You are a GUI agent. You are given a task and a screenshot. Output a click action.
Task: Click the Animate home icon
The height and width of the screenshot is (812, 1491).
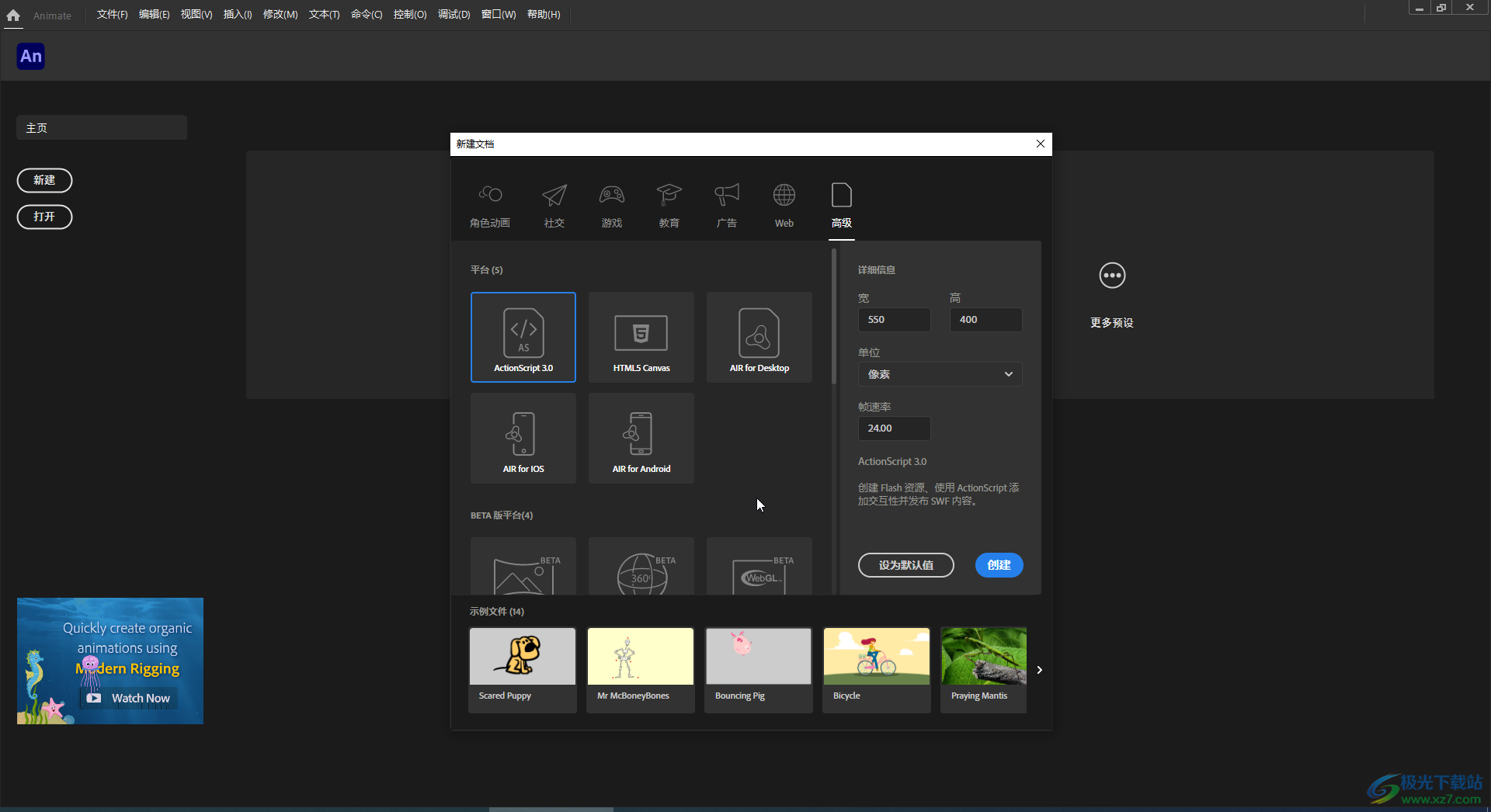point(13,15)
